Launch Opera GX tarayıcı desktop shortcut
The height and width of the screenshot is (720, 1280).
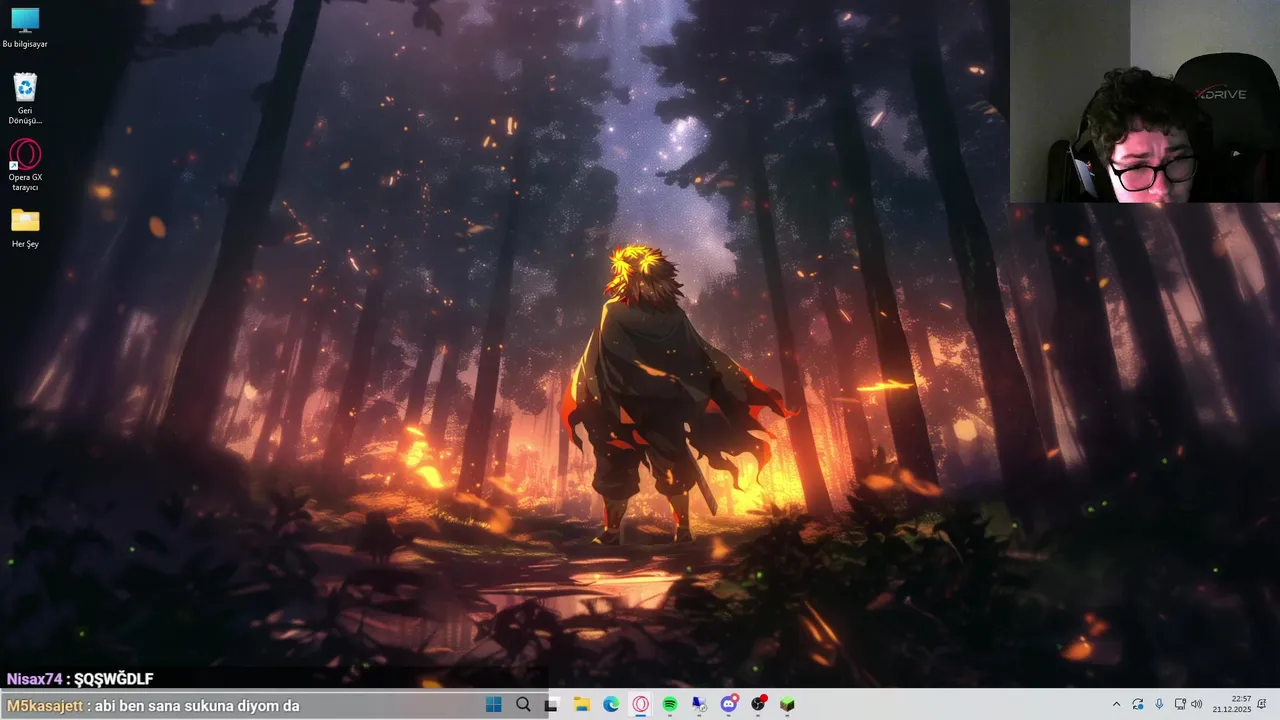[25, 165]
